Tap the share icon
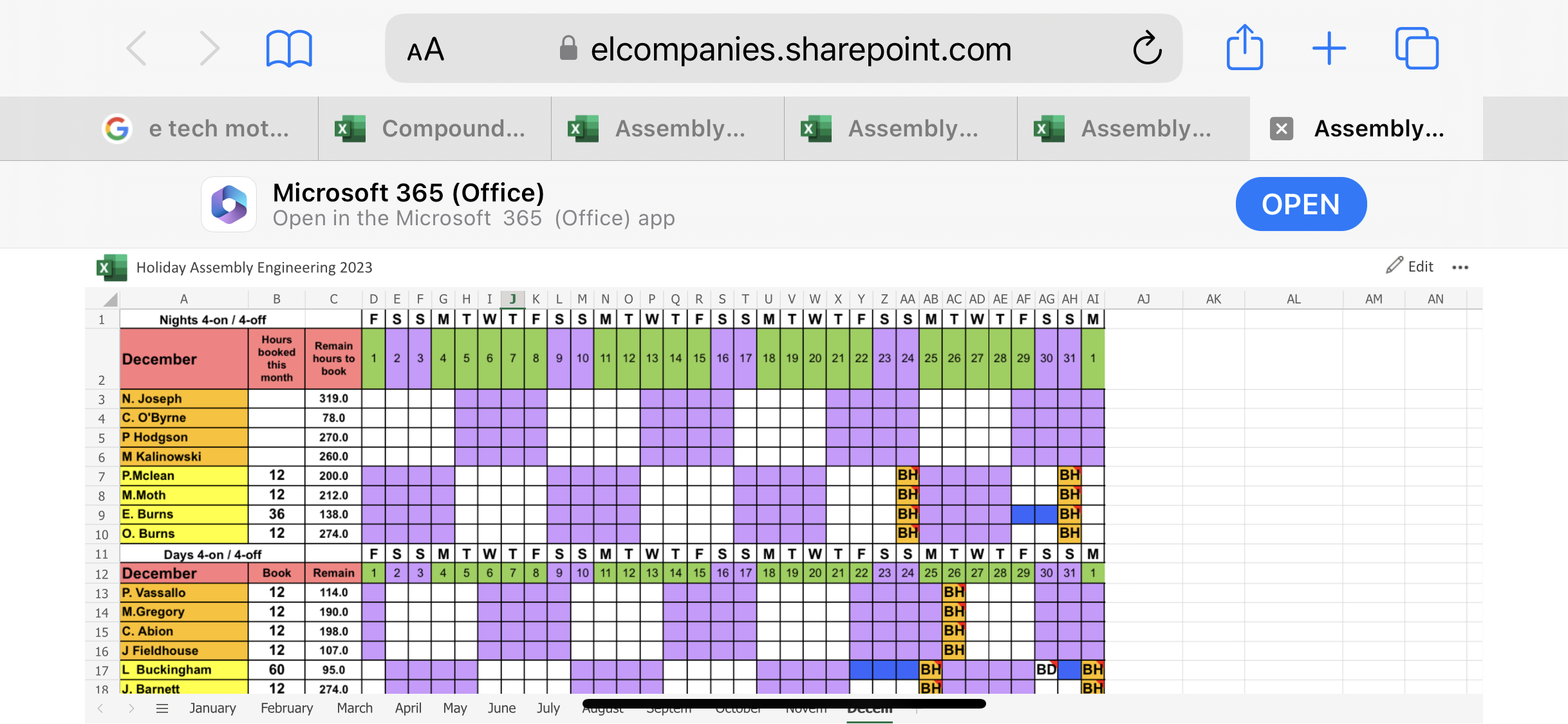Screen dimensions: 1568x724 [1244, 48]
